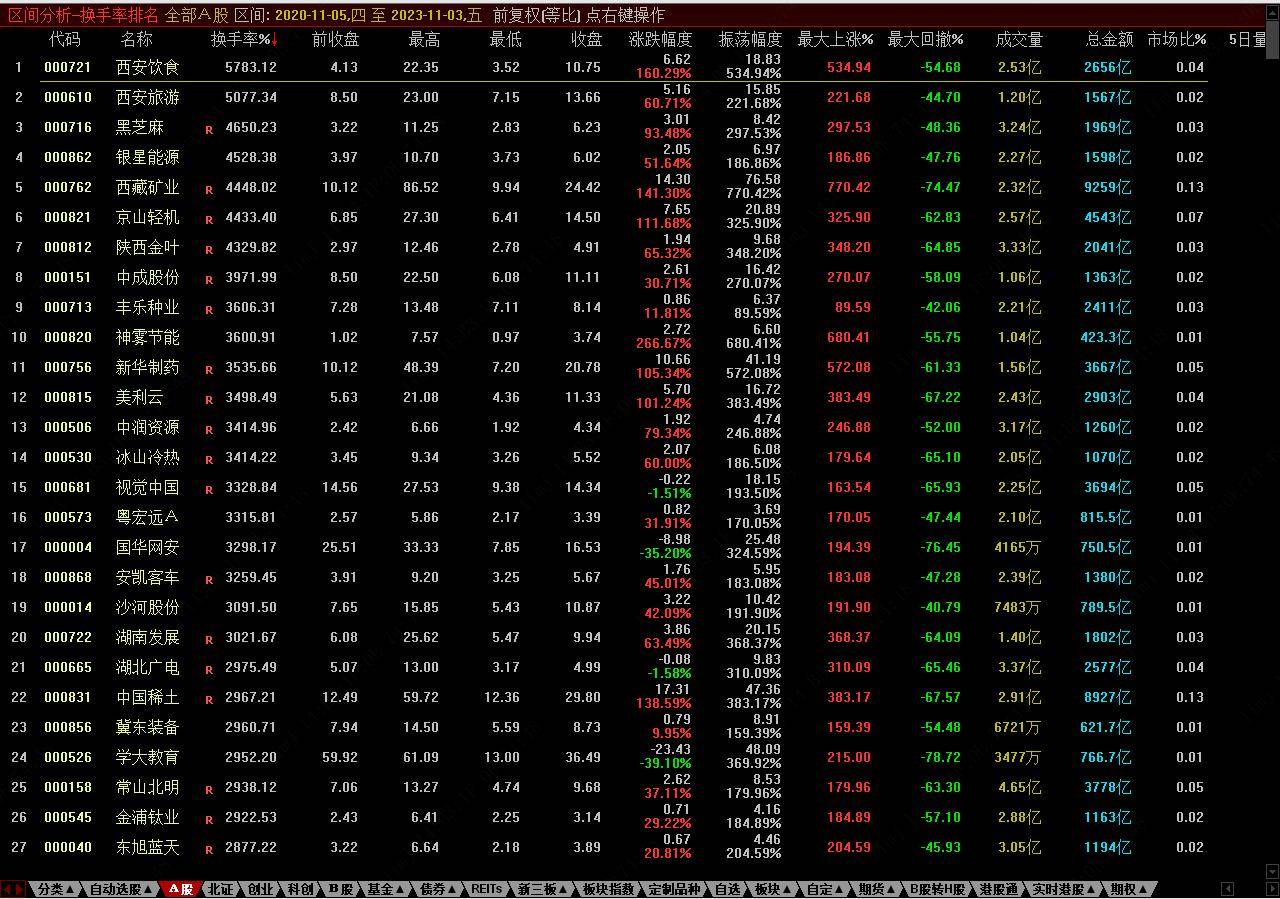Image resolution: width=1280 pixels, height=899 pixels.
Task: Click the R marker beside 冰山冷热
Action: (209, 460)
